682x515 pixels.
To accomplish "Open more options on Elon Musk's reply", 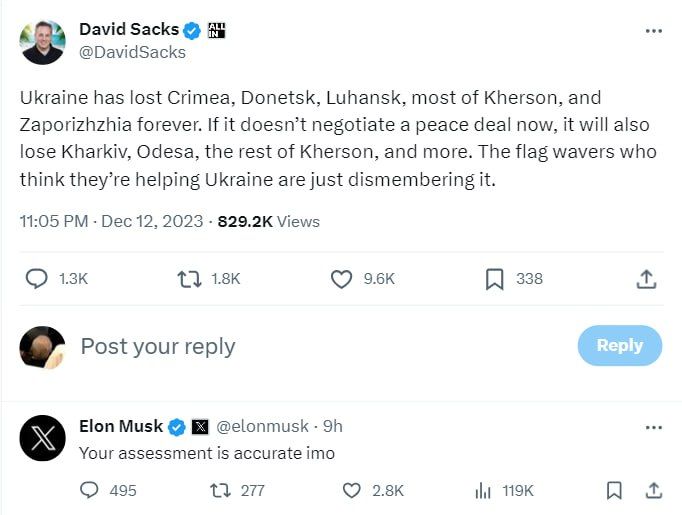I will tap(654, 427).
